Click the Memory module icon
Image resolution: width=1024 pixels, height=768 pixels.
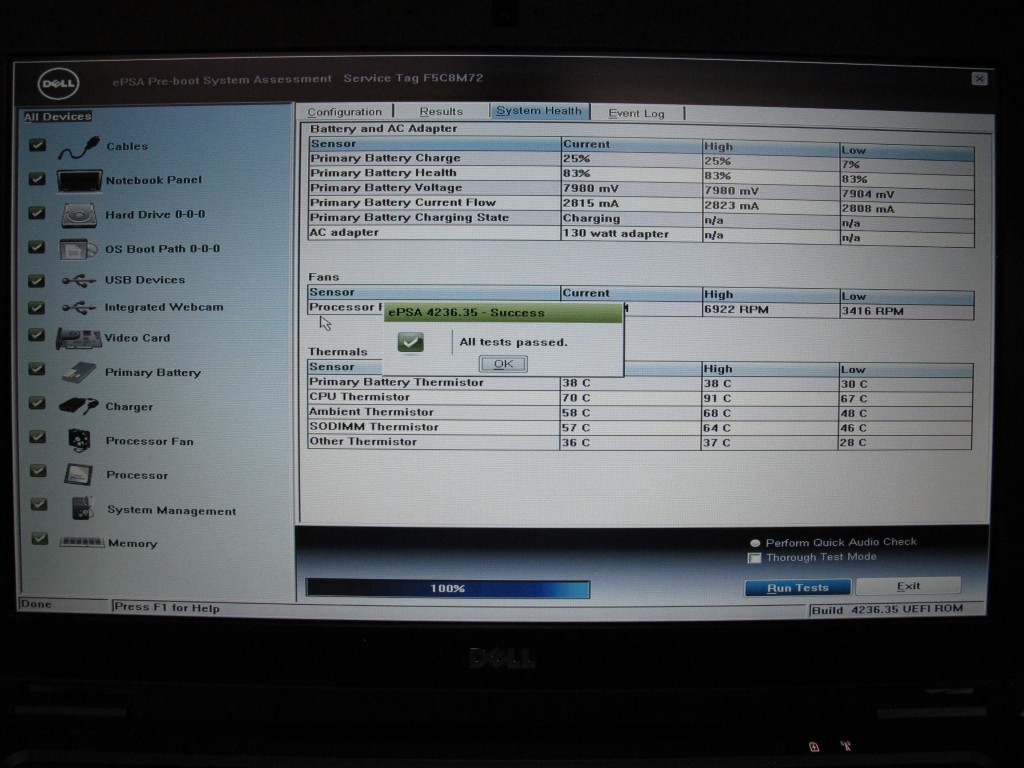pos(82,542)
